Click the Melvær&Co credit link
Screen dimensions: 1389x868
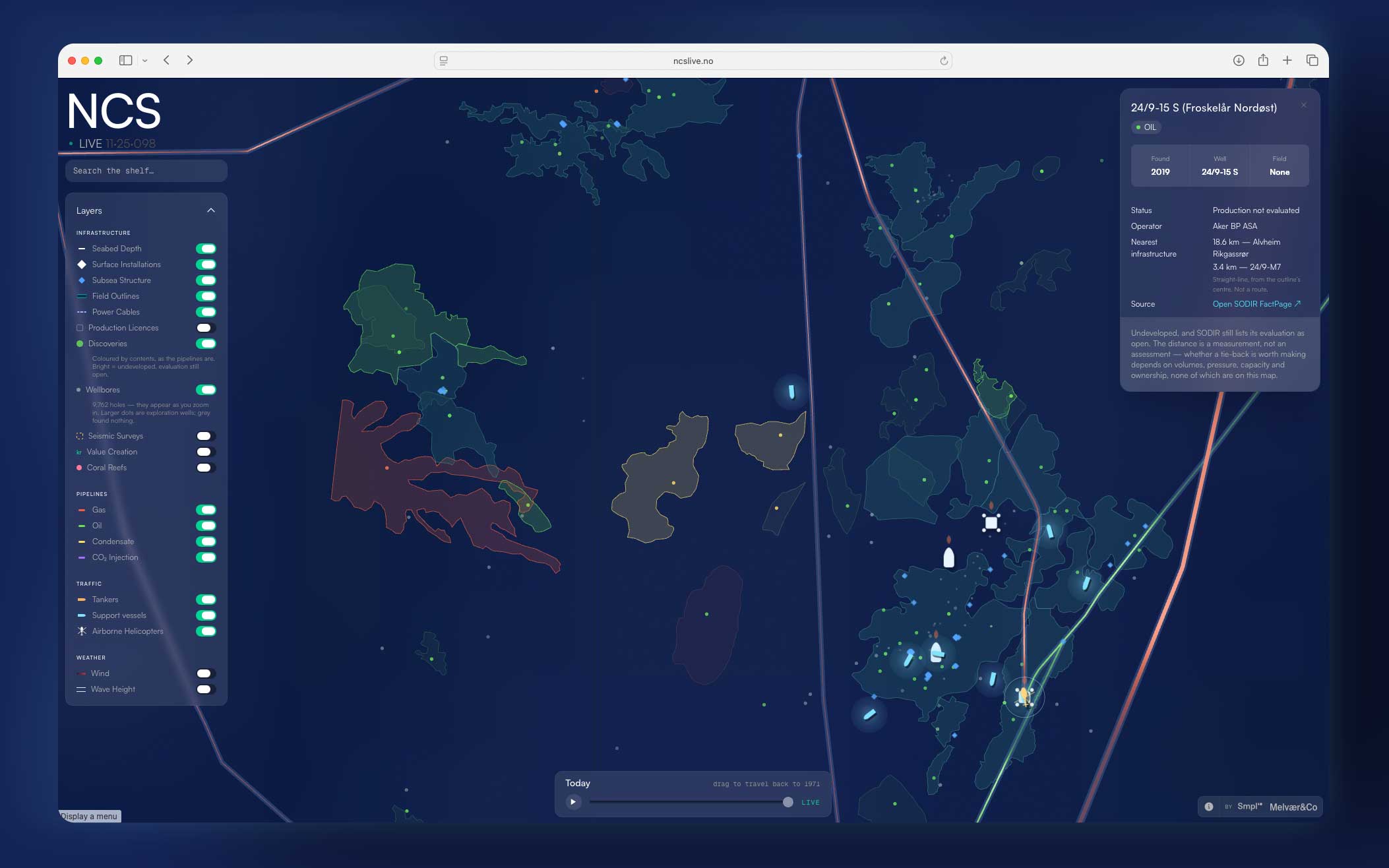pos(1293,807)
